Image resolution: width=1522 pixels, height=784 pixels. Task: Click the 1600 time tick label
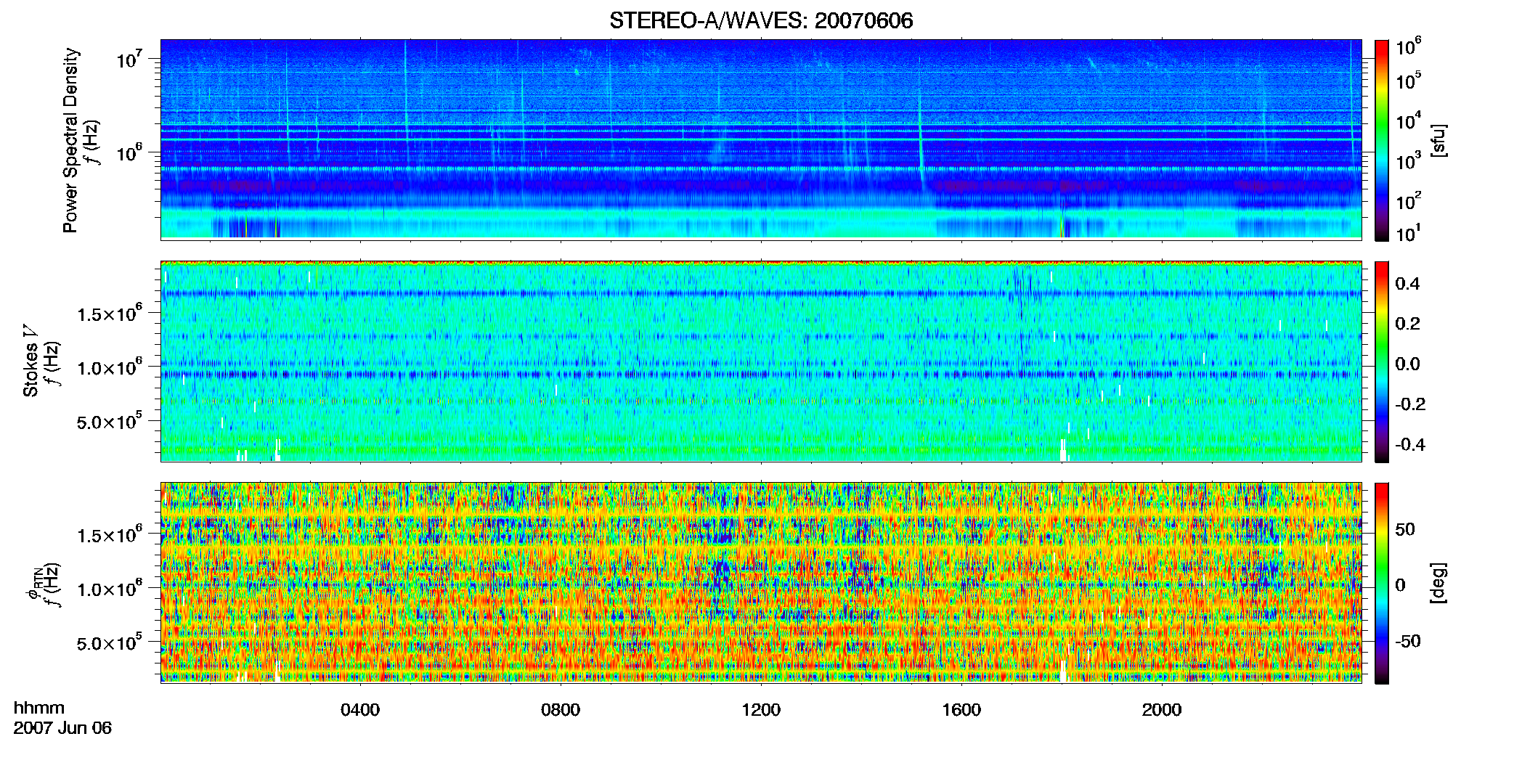[961, 709]
